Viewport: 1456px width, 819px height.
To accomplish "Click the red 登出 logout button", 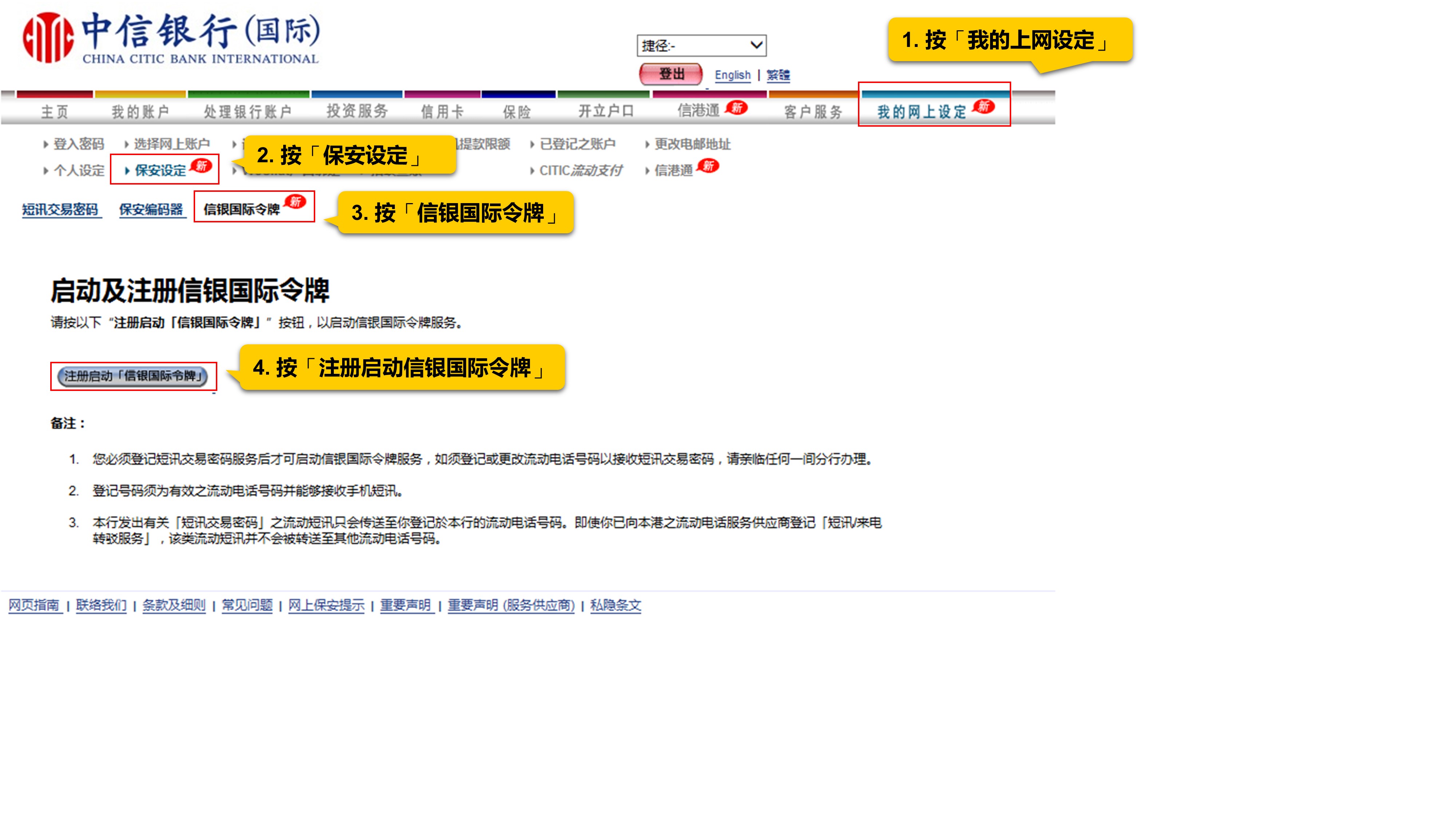I will click(x=671, y=74).
